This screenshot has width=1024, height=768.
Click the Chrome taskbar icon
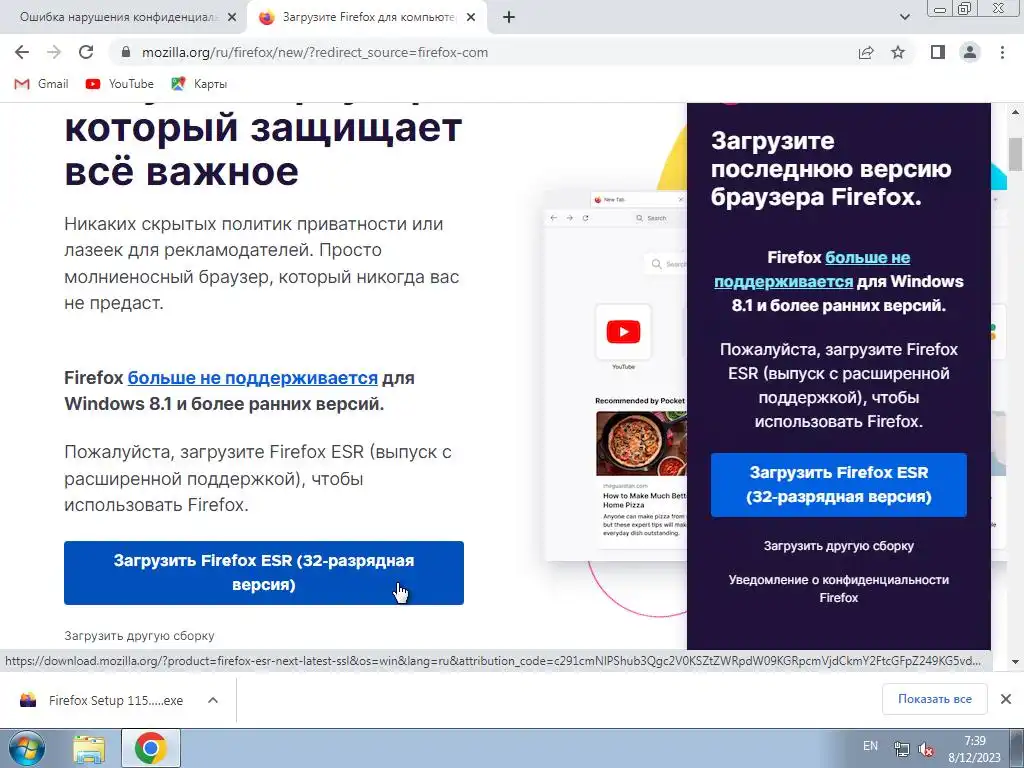[150, 748]
